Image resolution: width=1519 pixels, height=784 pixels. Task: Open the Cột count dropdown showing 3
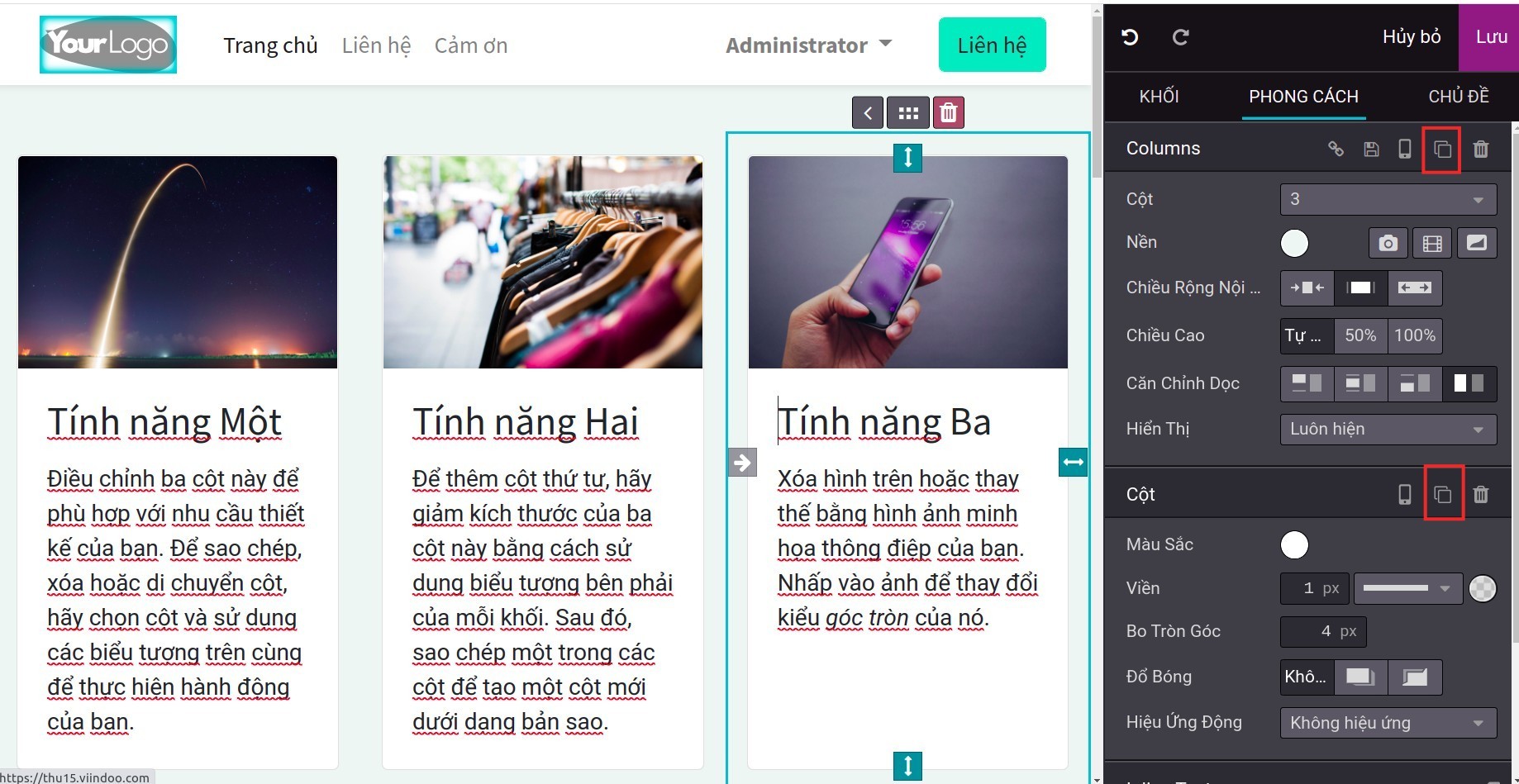tap(1388, 199)
